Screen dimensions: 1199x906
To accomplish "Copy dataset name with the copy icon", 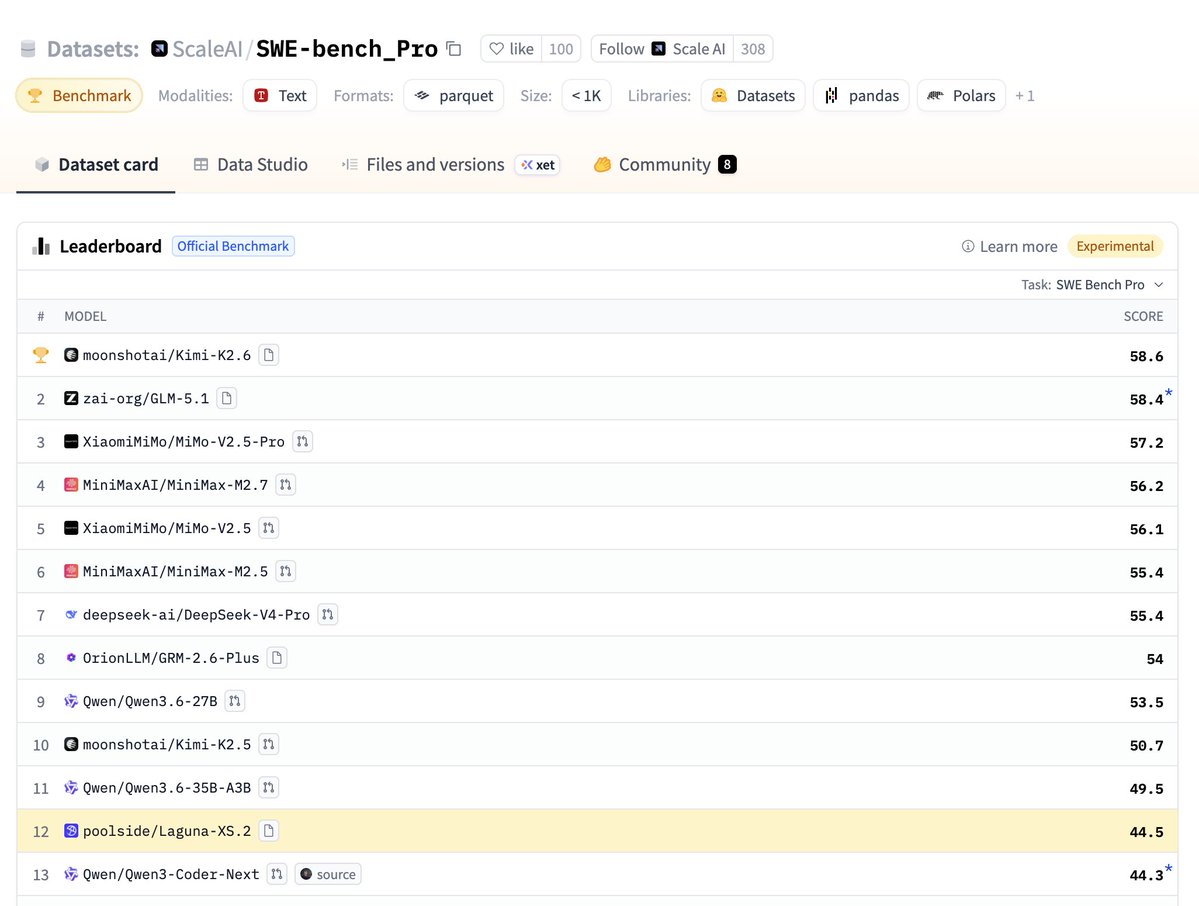I will click(x=453, y=49).
